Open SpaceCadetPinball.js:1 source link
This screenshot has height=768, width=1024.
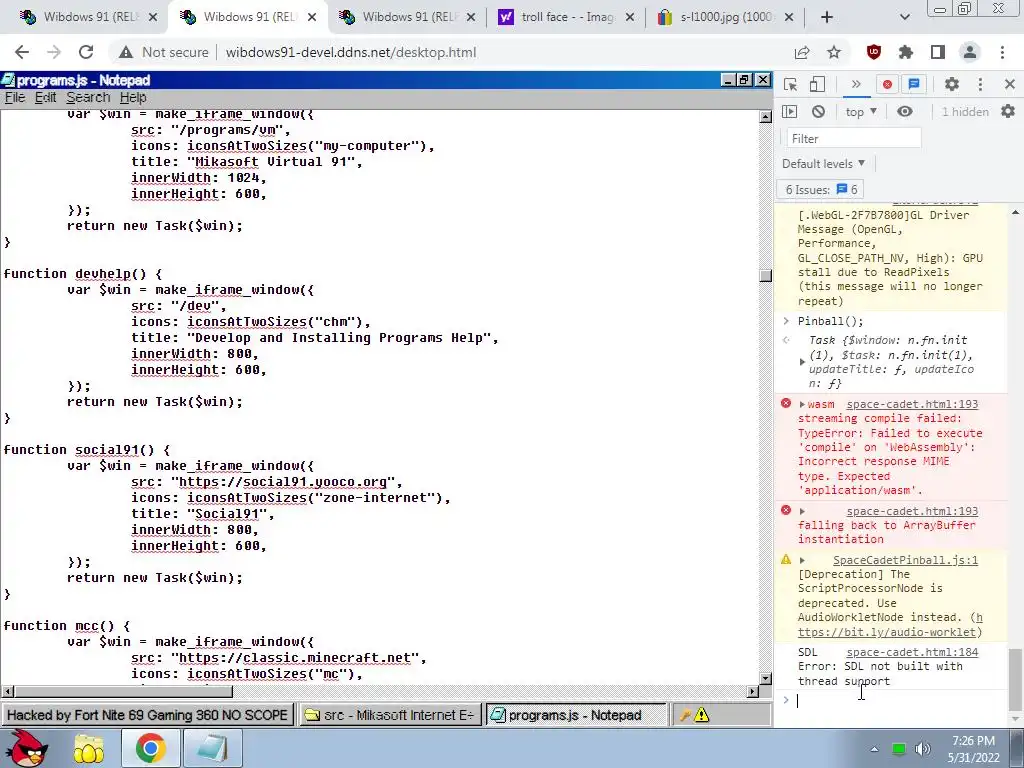coord(905,560)
